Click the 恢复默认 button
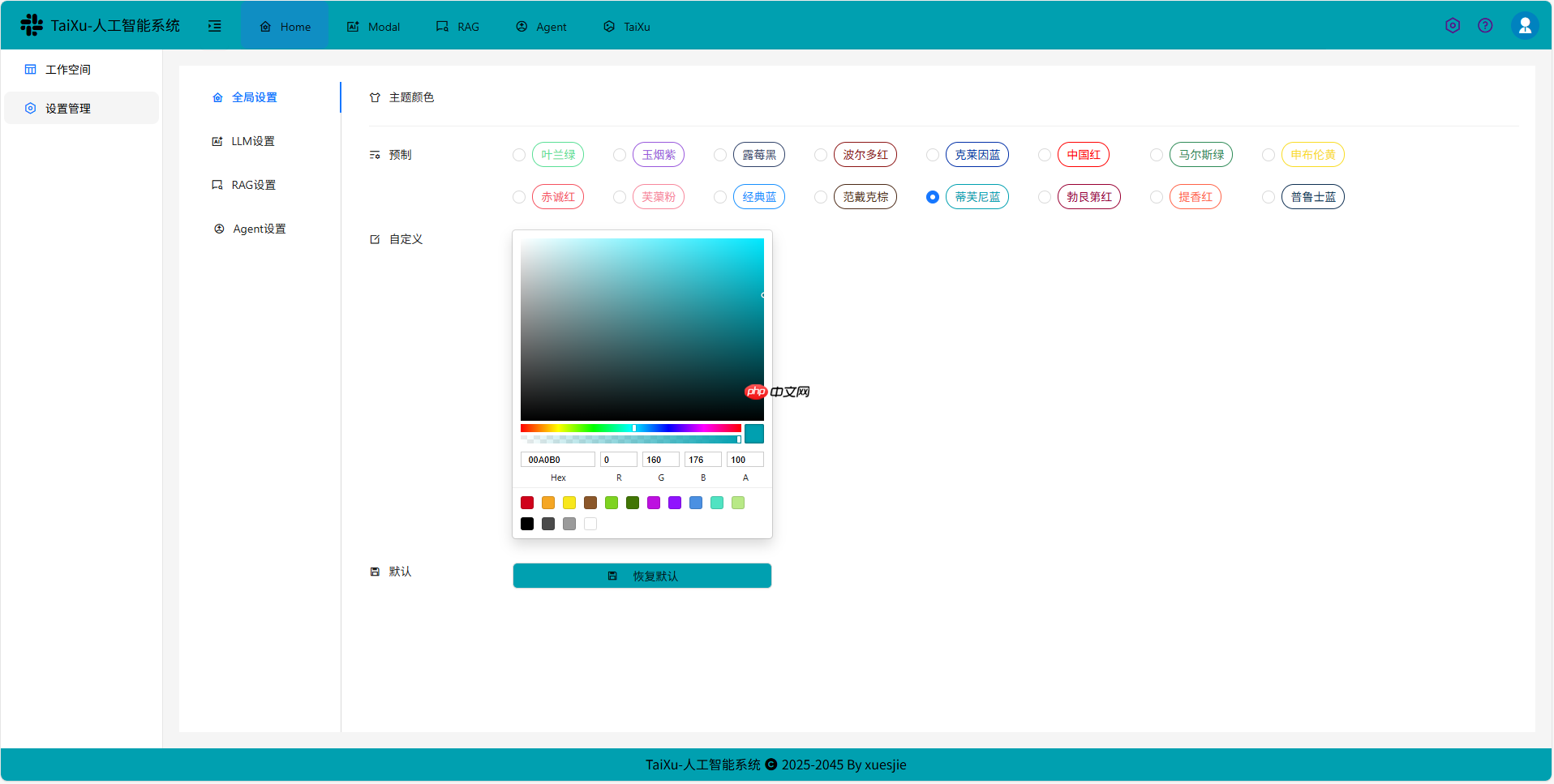The width and height of the screenshot is (1554, 784). pos(642,576)
